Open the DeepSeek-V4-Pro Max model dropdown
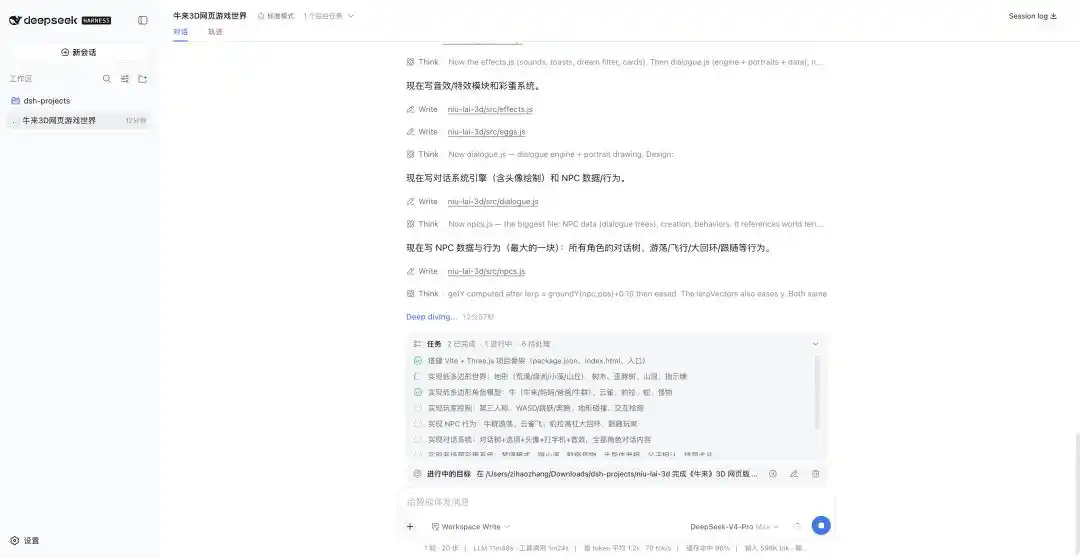 tap(734, 526)
